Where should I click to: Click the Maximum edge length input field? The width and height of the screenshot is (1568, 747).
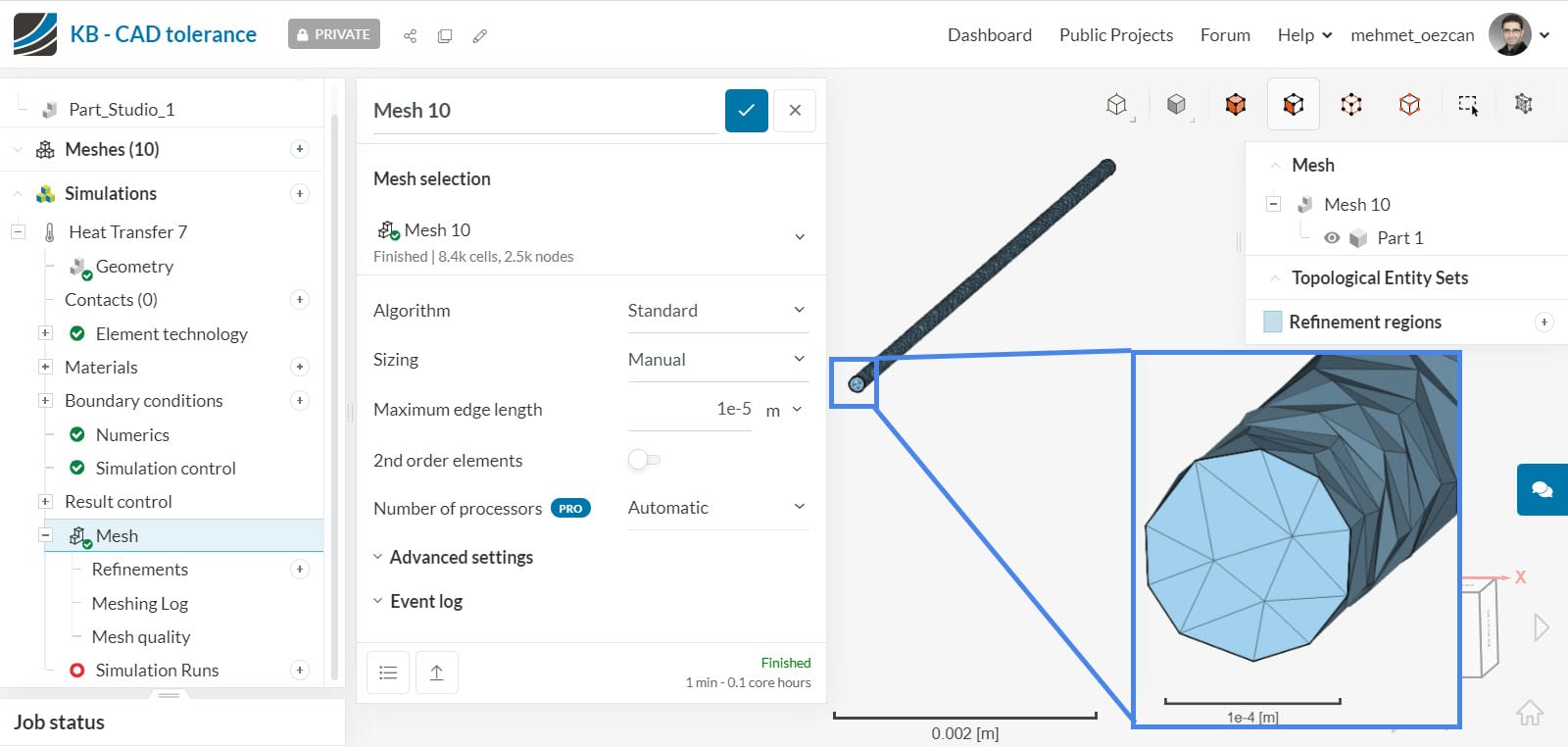click(690, 410)
